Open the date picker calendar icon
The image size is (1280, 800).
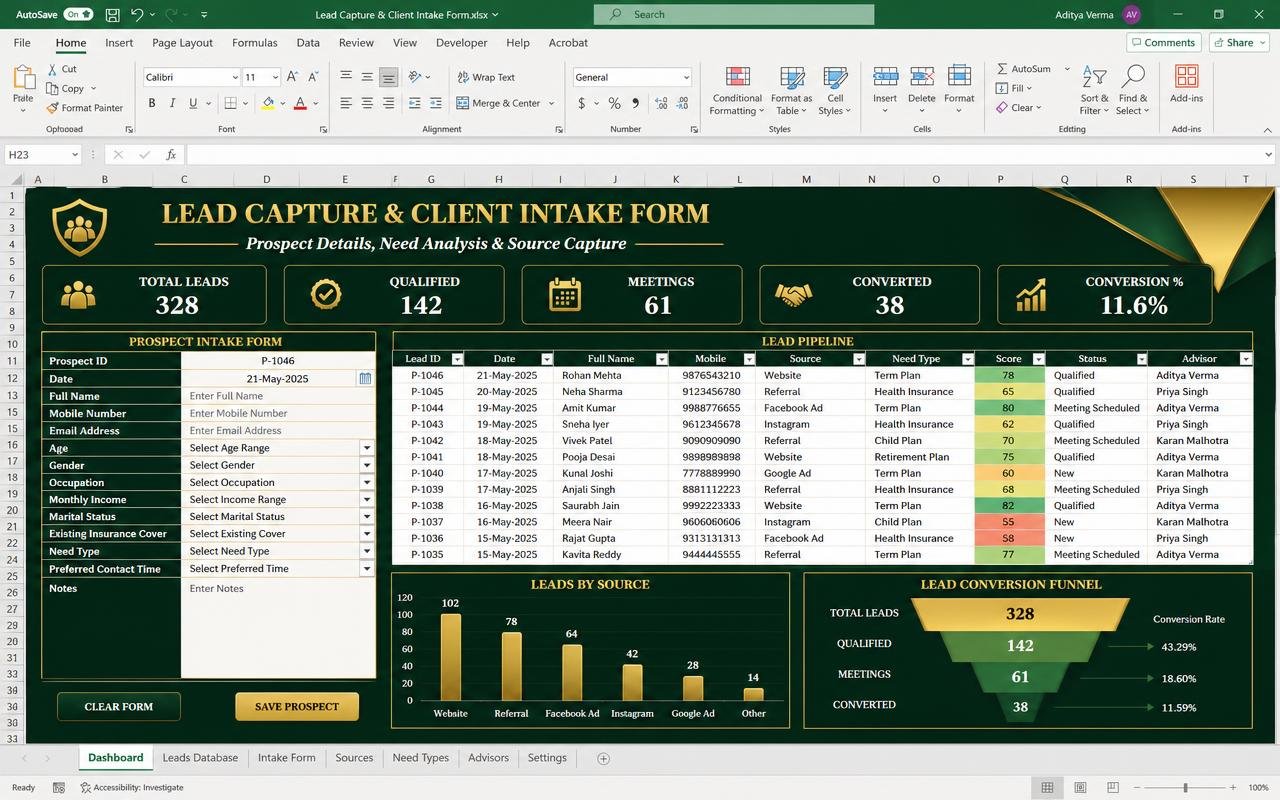coord(365,379)
